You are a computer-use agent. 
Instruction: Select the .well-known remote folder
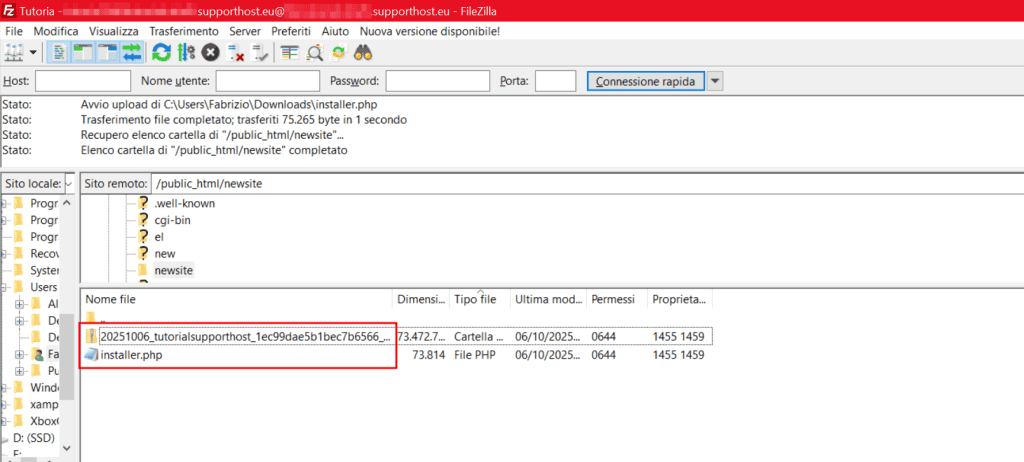tap(184, 203)
